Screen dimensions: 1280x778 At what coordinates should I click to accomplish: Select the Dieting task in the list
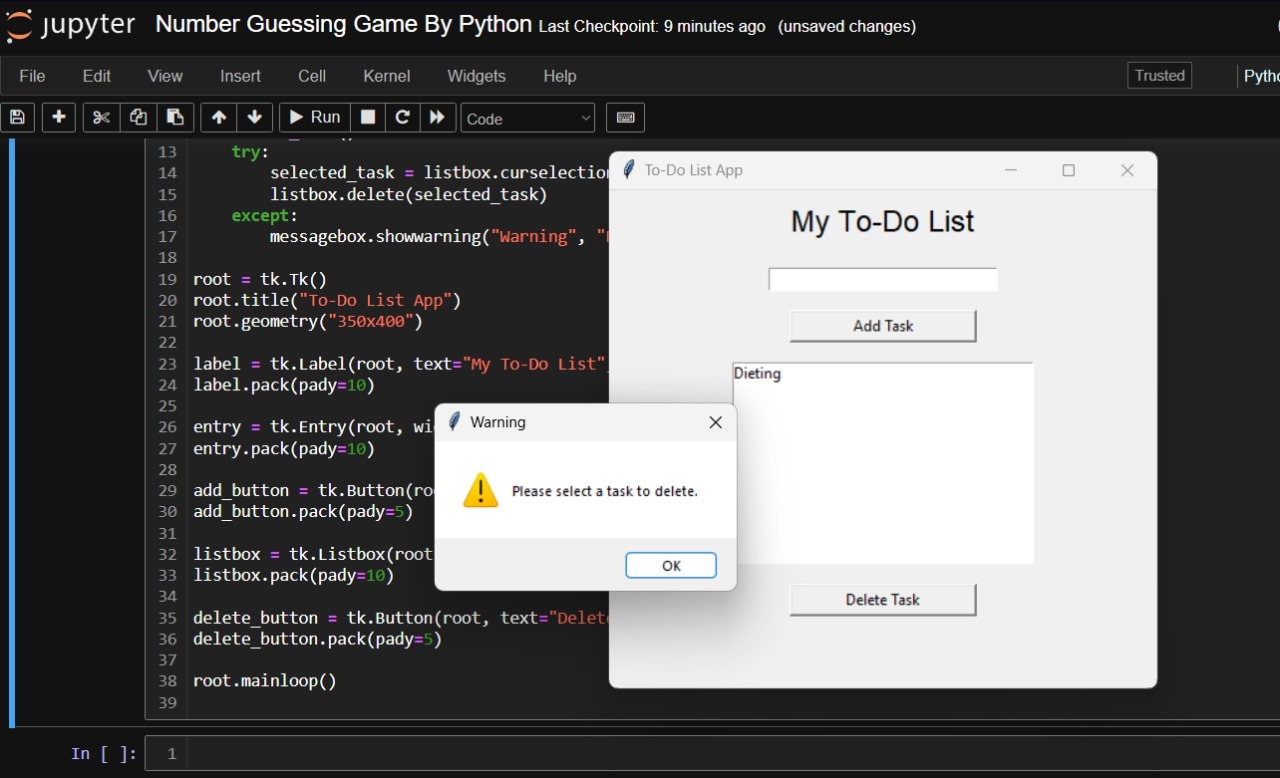pos(757,373)
